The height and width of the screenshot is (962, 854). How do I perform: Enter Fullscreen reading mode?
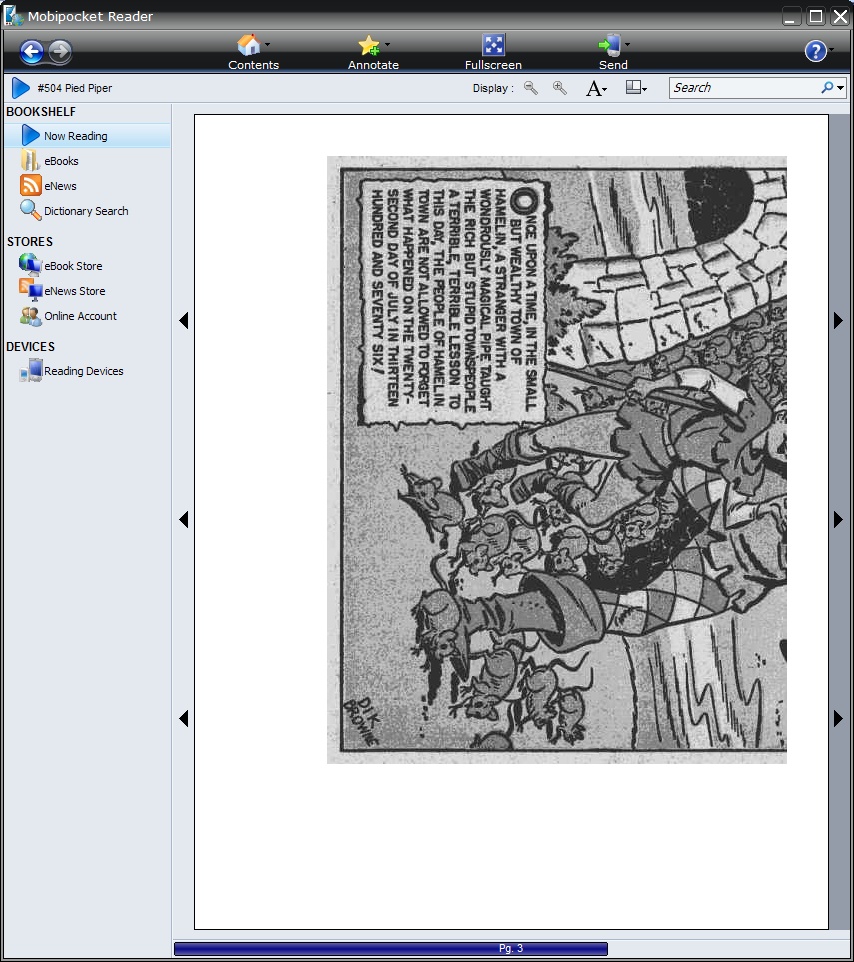pos(493,45)
